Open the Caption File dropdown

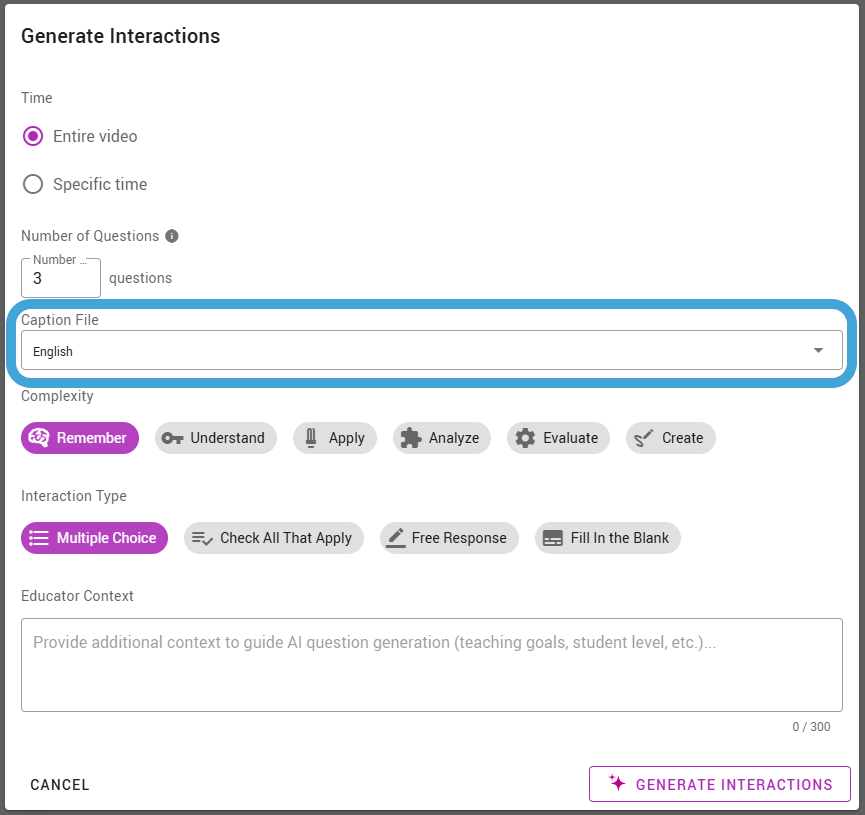click(431, 350)
